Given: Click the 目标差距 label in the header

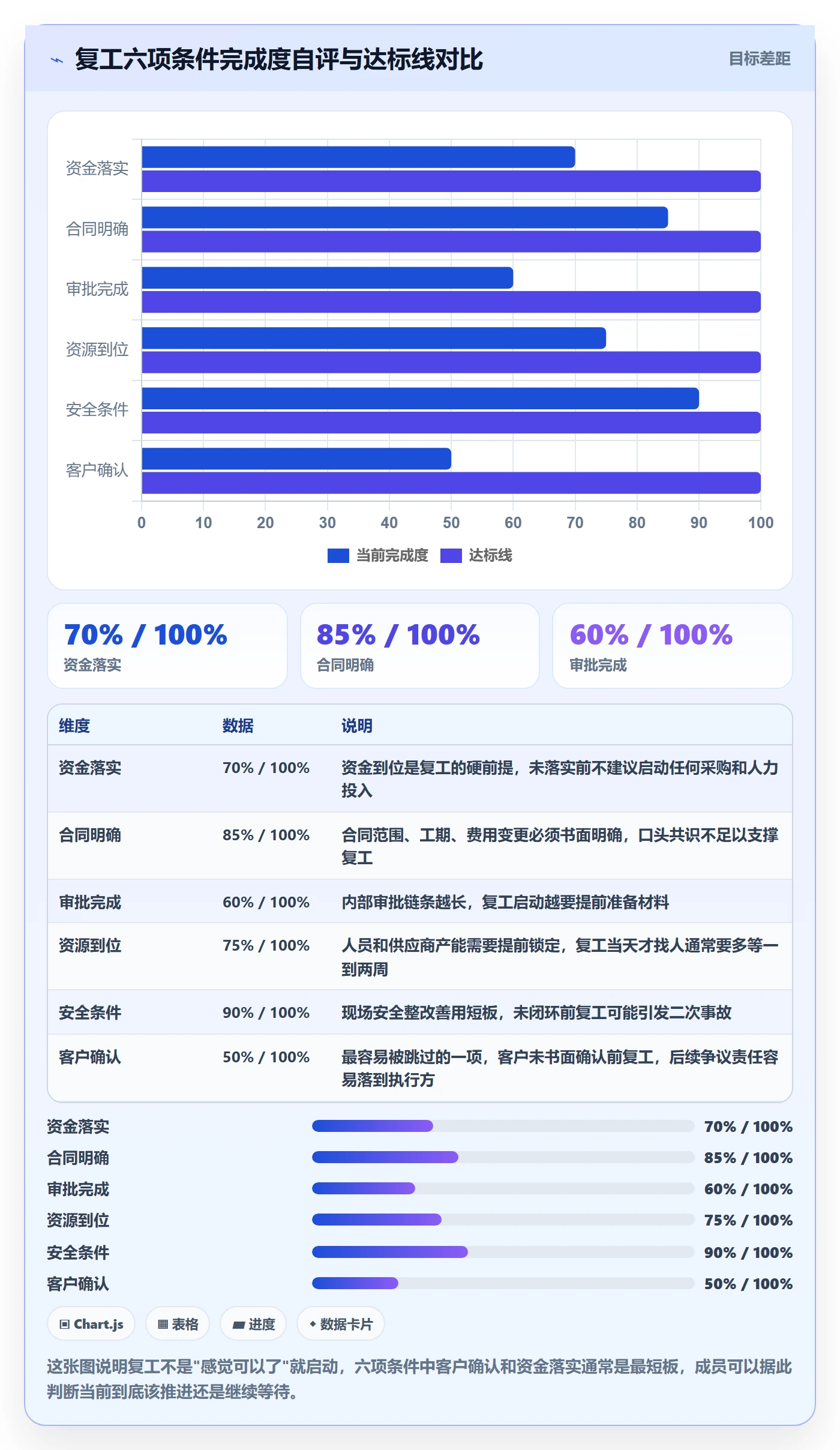Looking at the screenshot, I should (x=760, y=59).
